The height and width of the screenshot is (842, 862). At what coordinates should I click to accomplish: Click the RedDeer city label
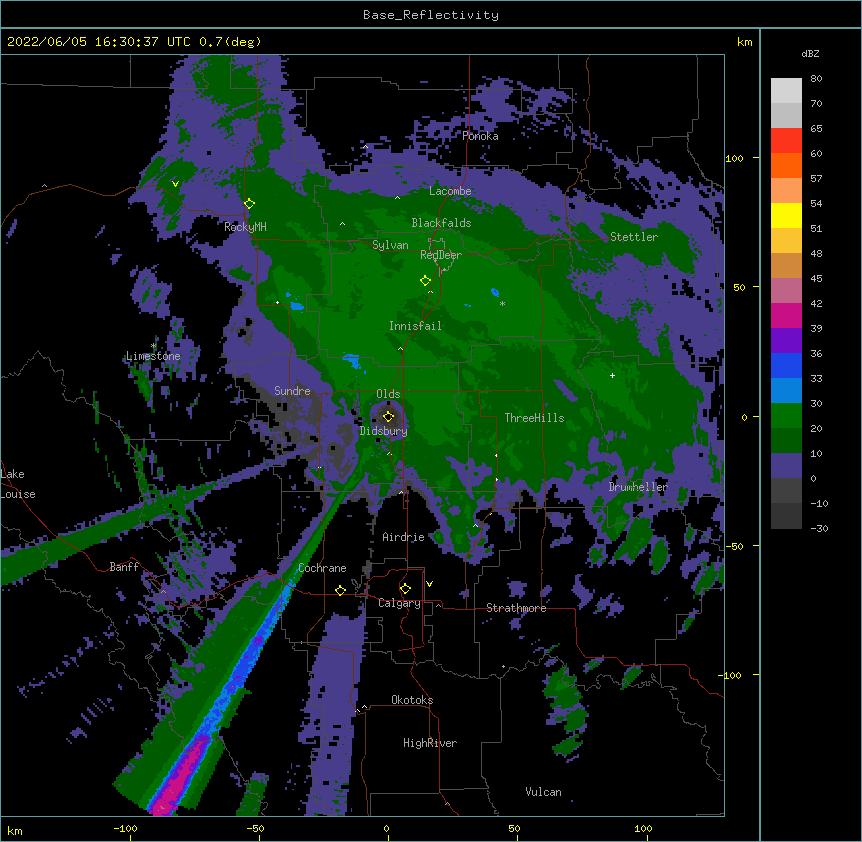(x=441, y=255)
